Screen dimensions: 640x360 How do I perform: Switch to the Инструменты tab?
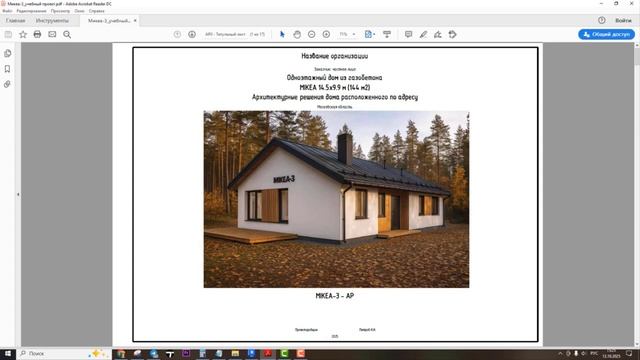pos(52,20)
